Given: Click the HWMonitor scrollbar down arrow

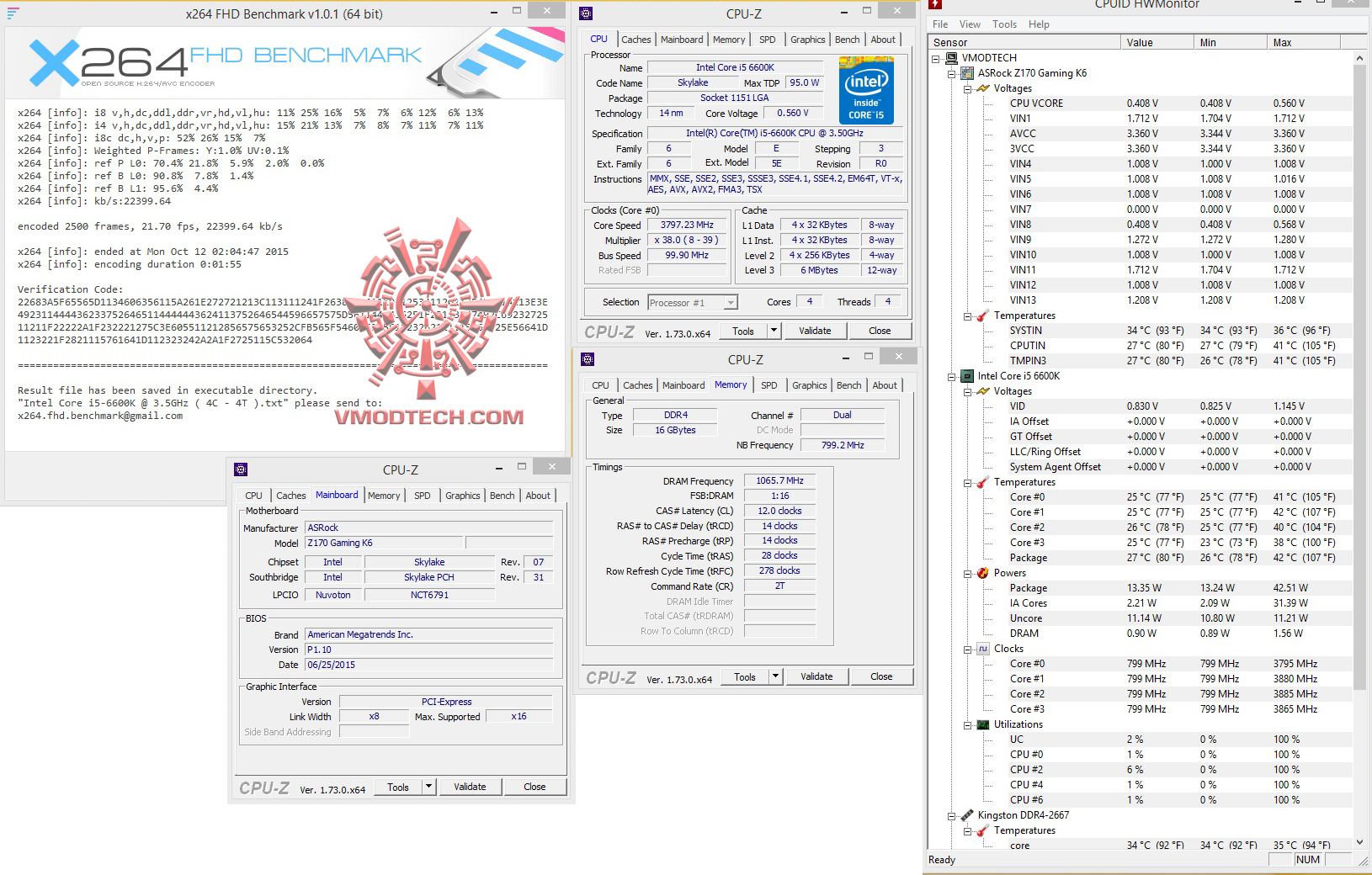Looking at the screenshot, I should coord(1359,842).
